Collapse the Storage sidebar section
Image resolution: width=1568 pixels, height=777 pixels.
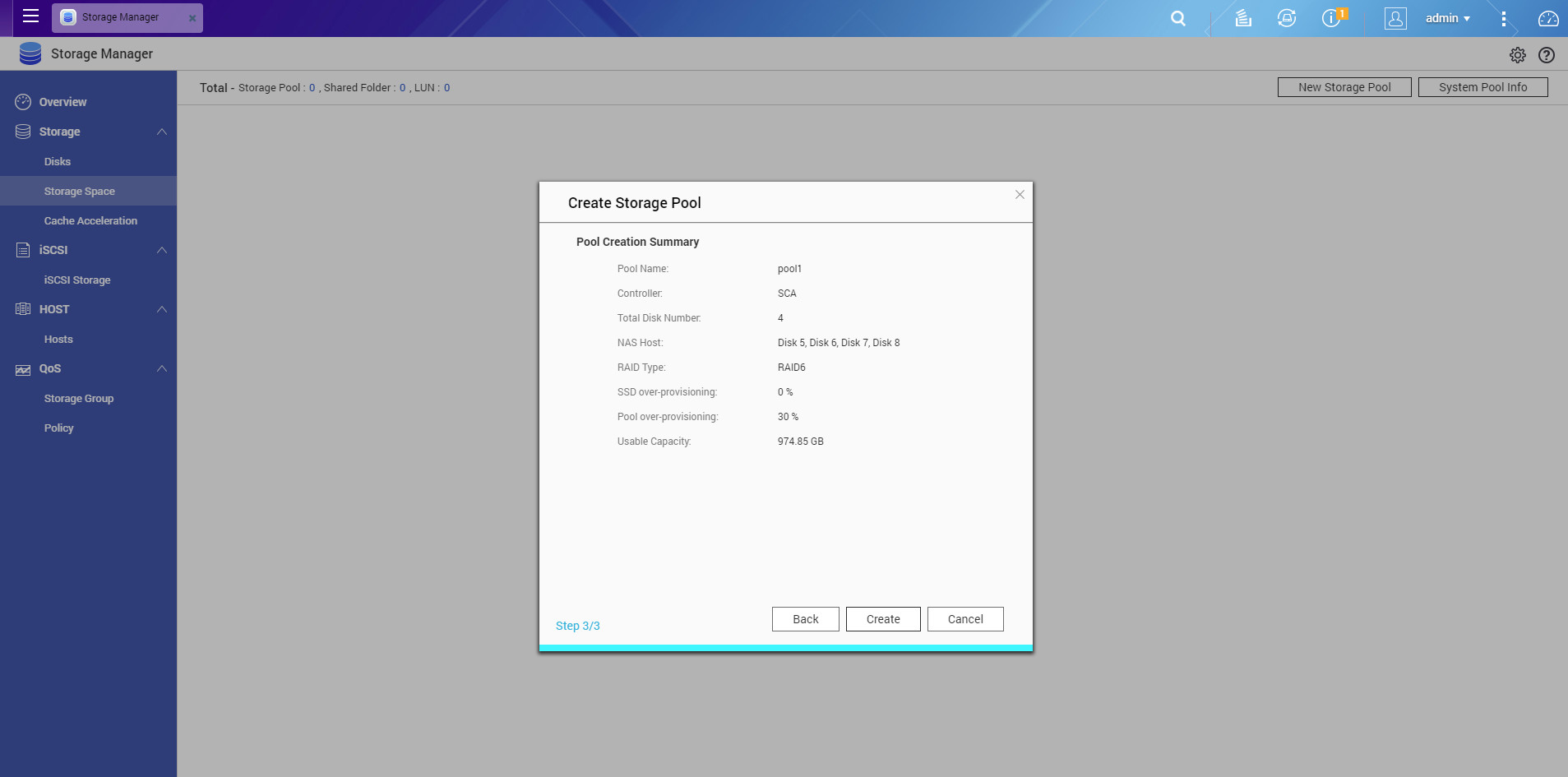tap(162, 132)
